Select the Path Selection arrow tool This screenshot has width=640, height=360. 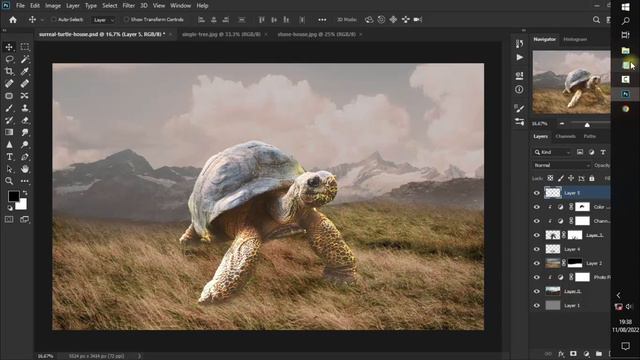(9, 169)
